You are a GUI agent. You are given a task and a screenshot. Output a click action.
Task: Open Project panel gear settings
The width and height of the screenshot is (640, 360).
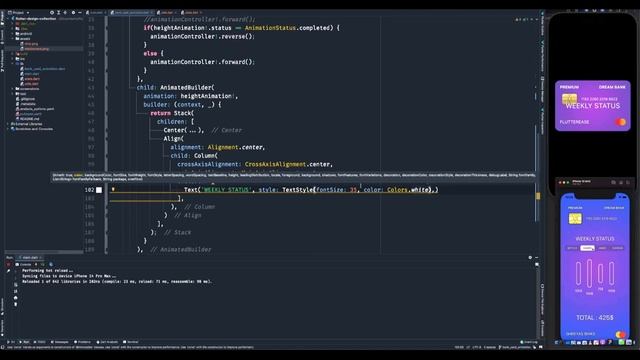[x=73, y=13]
